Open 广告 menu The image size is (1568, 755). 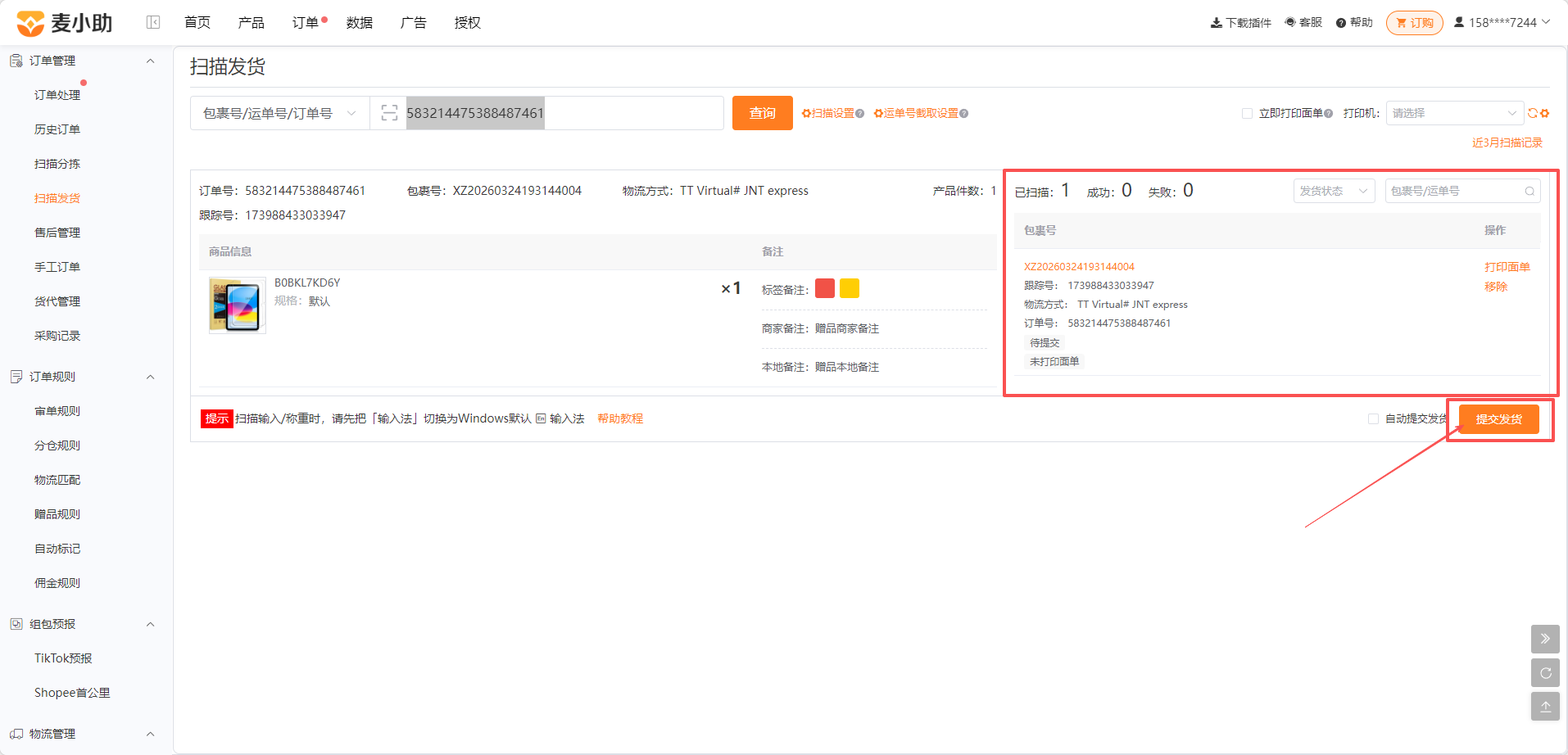[x=414, y=22]
